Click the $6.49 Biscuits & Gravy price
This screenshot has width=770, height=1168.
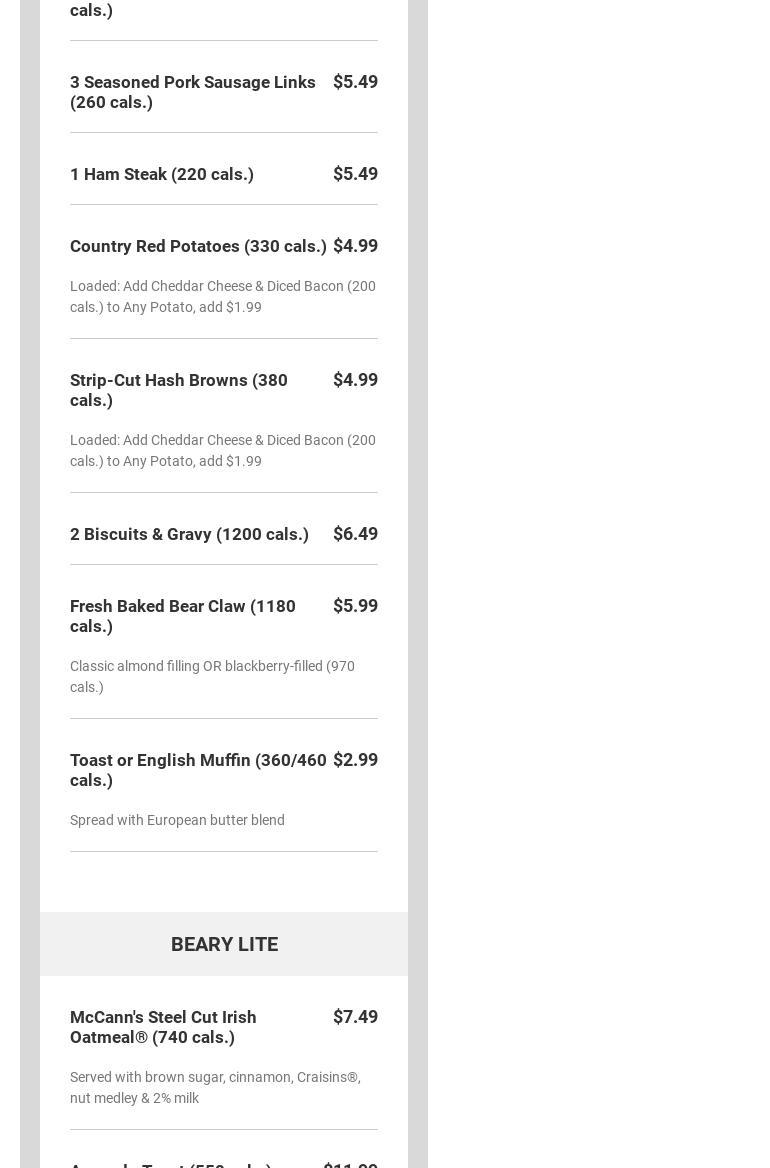tap(355, 534)
